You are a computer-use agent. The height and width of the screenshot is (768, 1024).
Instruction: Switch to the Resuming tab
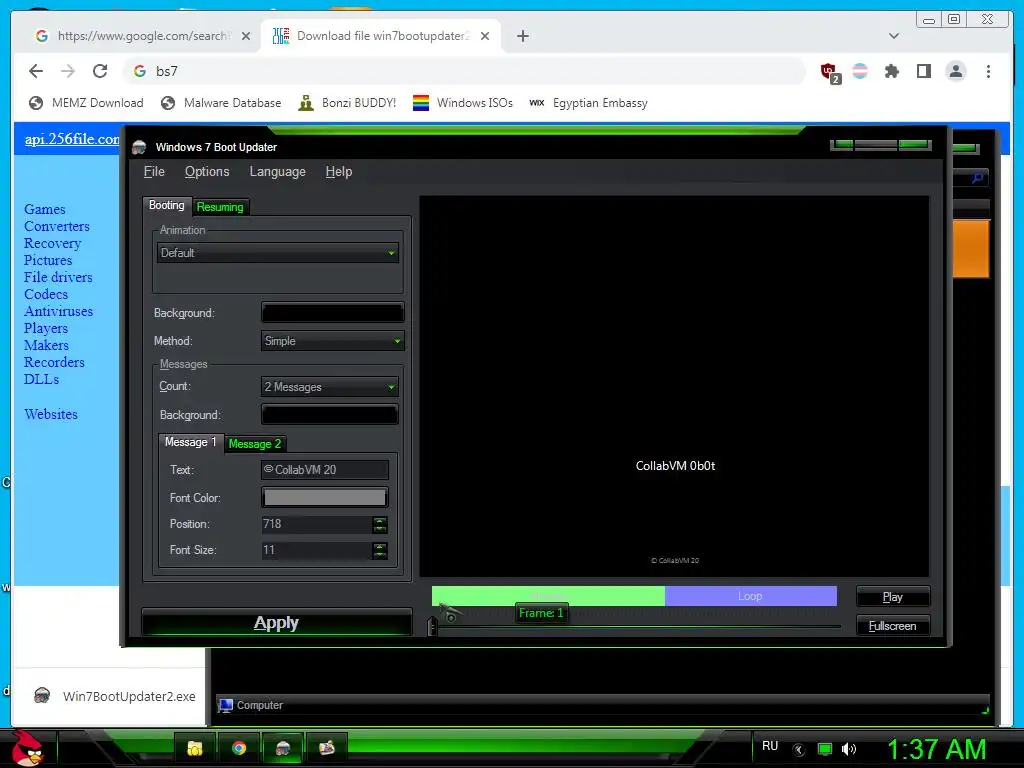220,207
